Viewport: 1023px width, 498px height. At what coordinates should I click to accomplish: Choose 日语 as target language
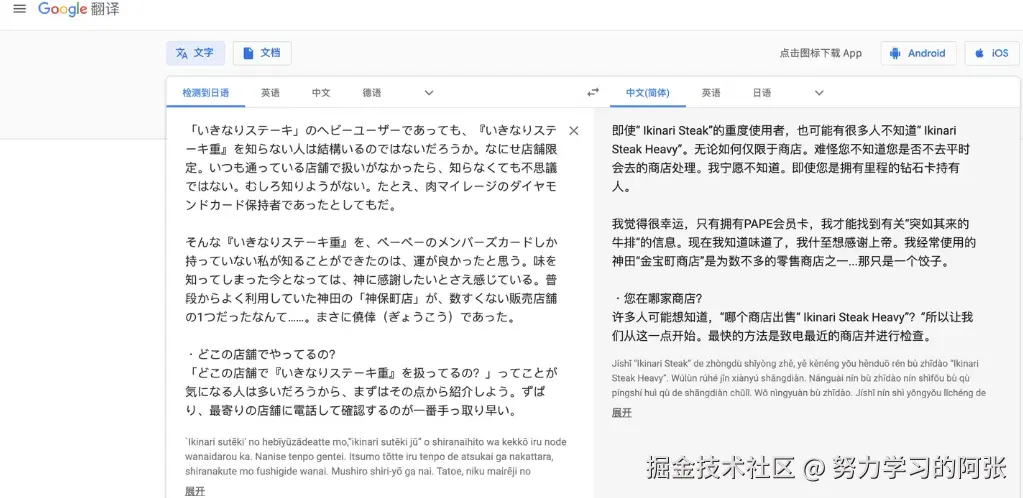761,93
